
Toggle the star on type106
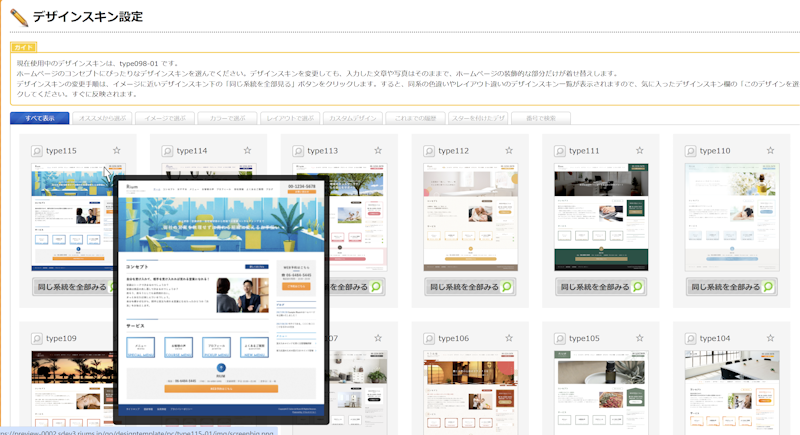click(x=509, y=338)
